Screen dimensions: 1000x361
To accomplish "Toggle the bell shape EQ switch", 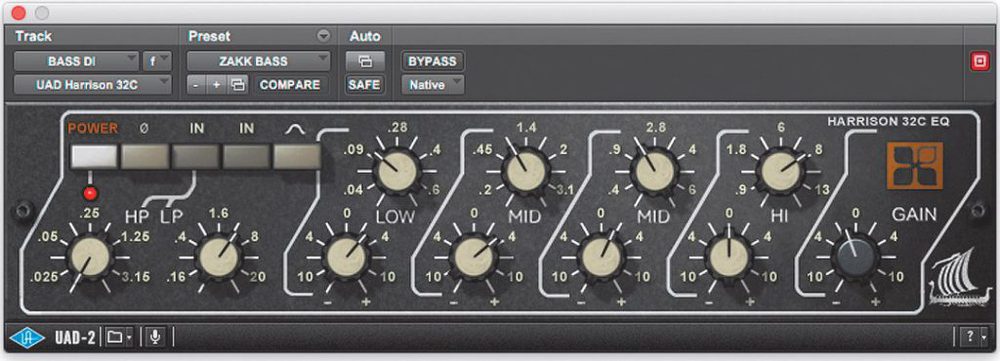I will coord(297,156).
